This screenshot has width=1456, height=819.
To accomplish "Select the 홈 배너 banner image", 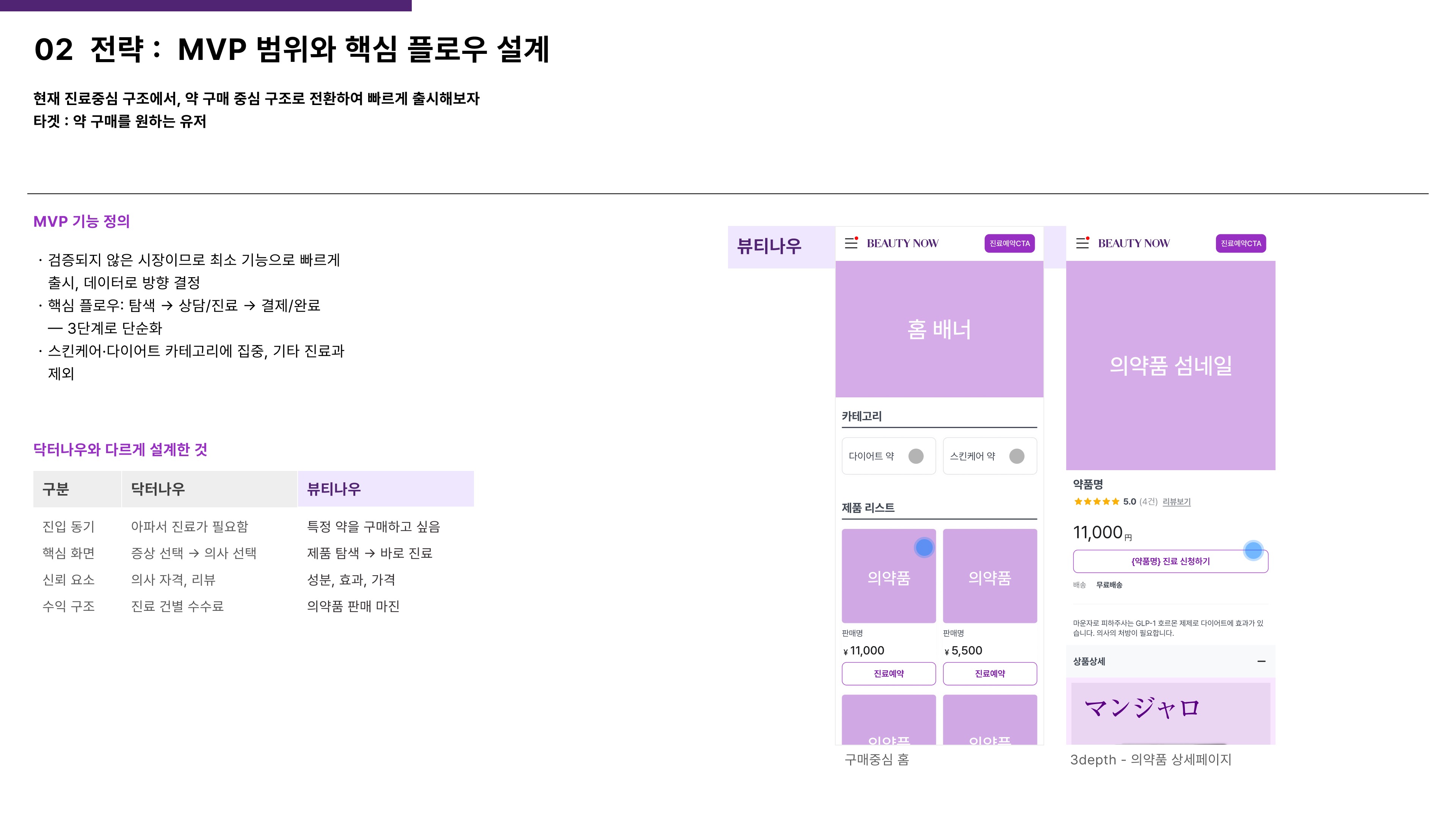I will pos(940,329).
